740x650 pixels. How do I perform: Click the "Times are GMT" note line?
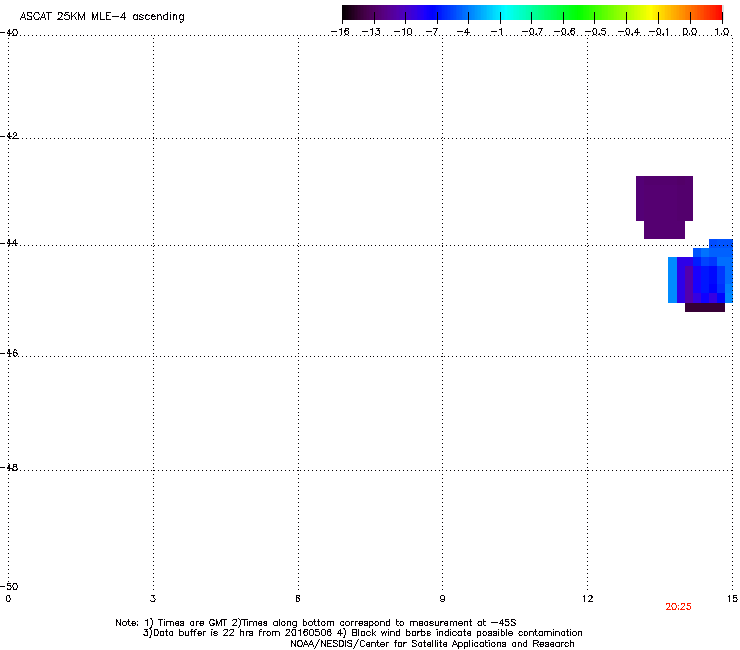point(316,623)
